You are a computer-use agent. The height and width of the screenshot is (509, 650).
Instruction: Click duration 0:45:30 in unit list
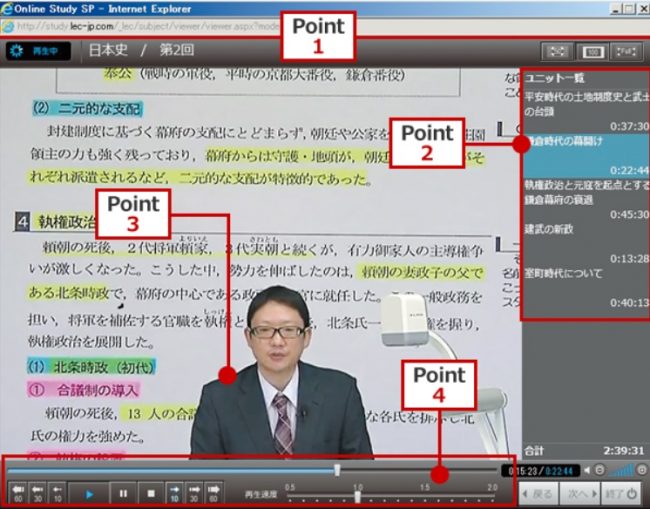[x=629, y=214]
